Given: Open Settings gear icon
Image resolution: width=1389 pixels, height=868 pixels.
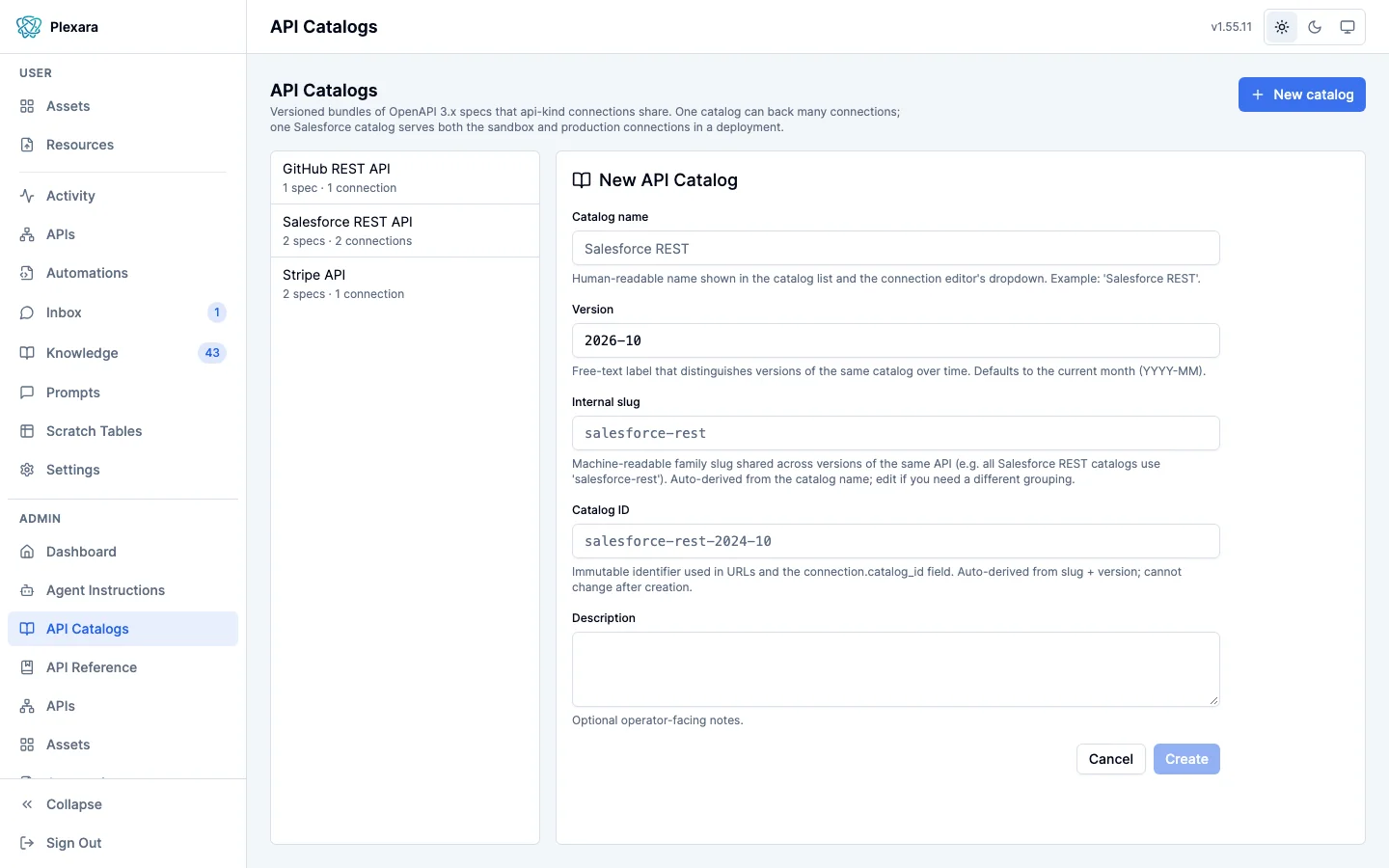Looking at the screenshot, I should 27,470.
